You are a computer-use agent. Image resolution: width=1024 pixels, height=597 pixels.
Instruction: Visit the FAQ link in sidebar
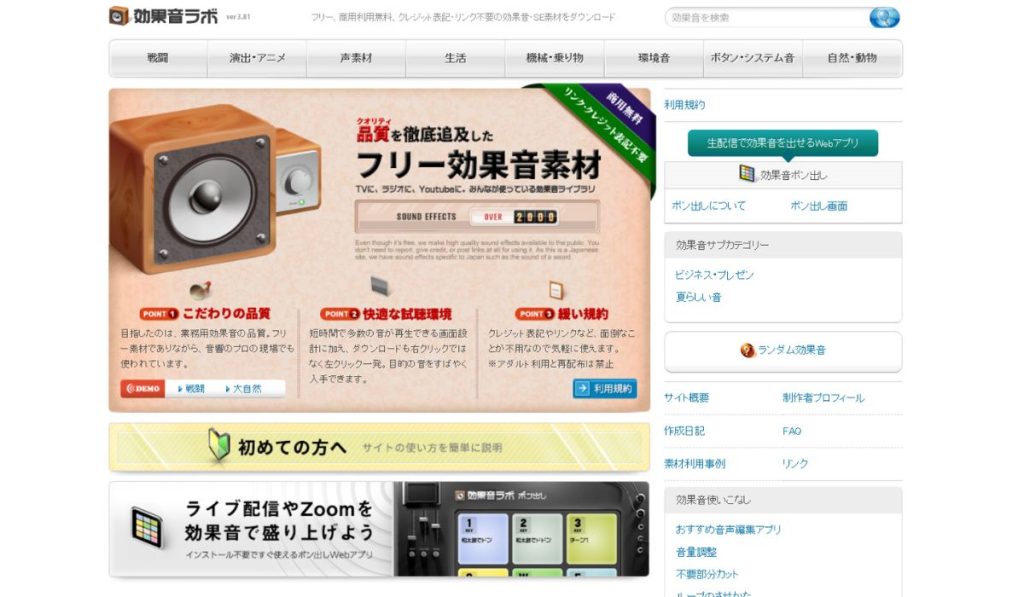pos(792,431)
